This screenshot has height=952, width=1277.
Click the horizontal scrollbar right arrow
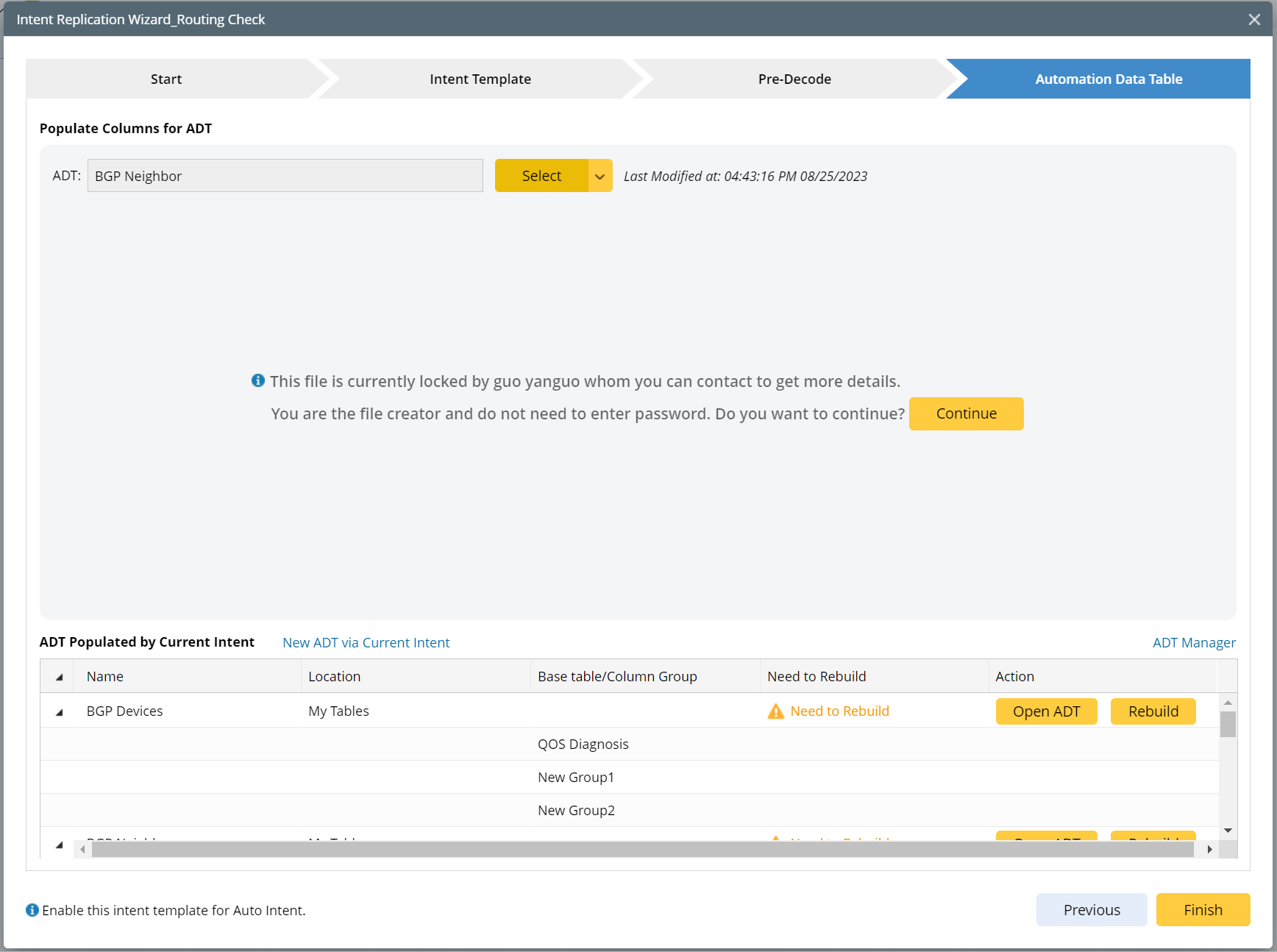point(1209,850)
